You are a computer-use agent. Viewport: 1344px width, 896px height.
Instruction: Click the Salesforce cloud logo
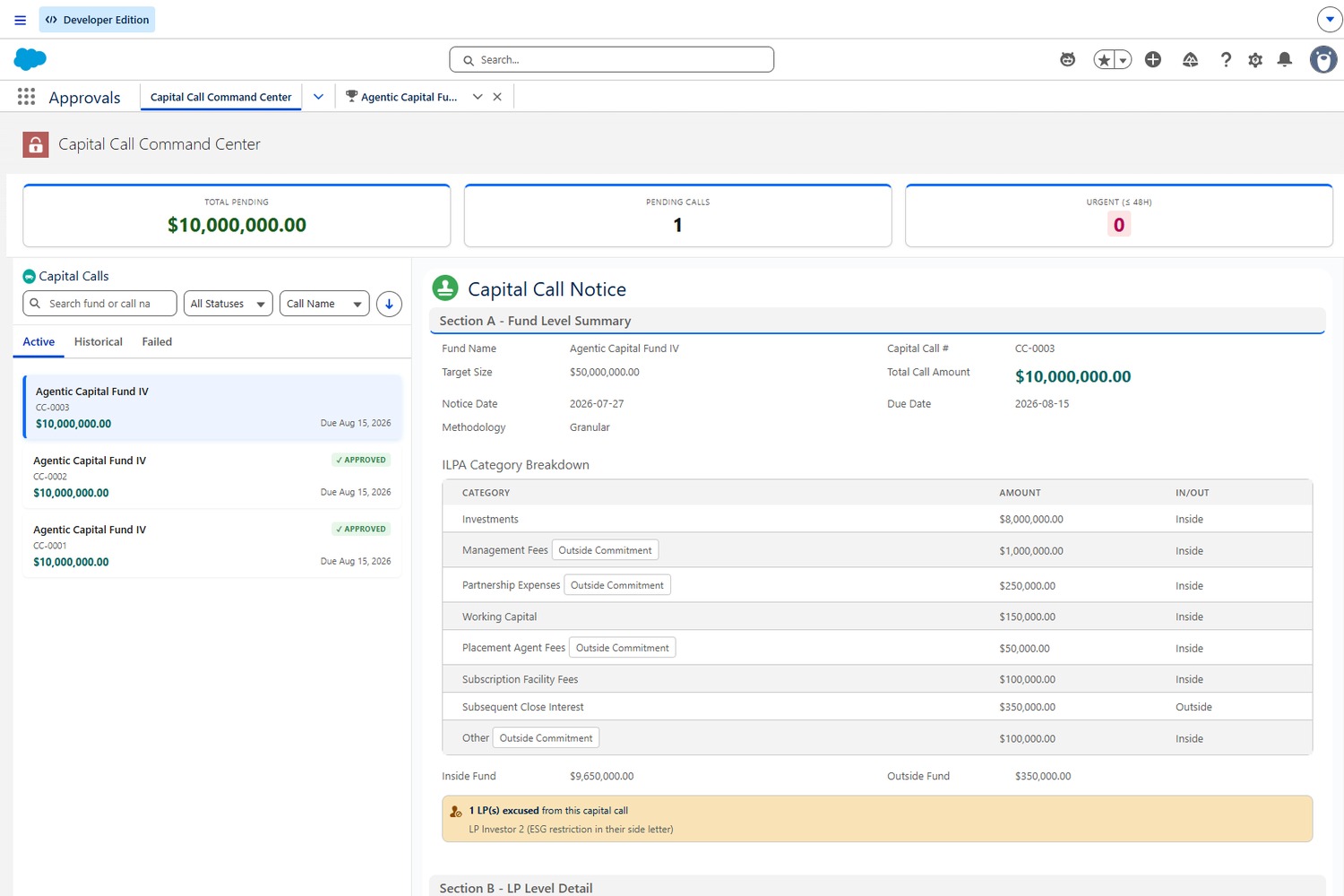(30, 59)
